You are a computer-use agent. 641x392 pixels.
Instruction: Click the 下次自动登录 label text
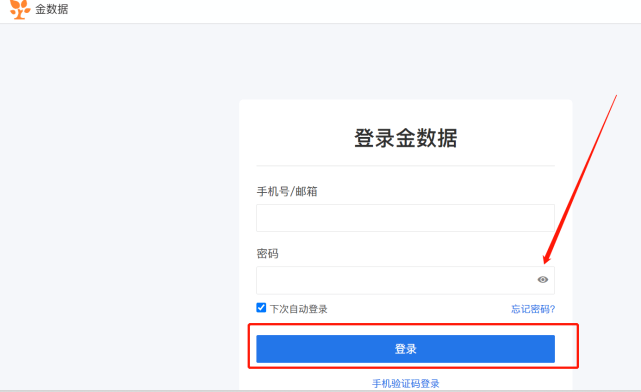(x=298, y=309)
